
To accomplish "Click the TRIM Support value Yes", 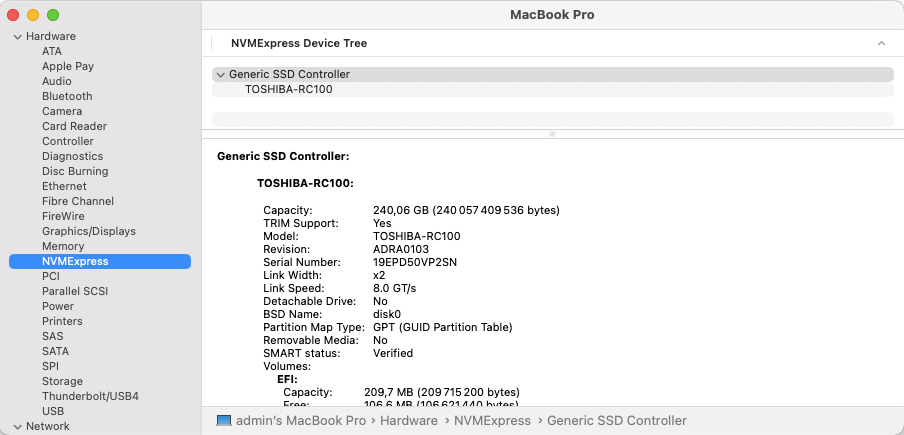I will [x=382, y=223].
